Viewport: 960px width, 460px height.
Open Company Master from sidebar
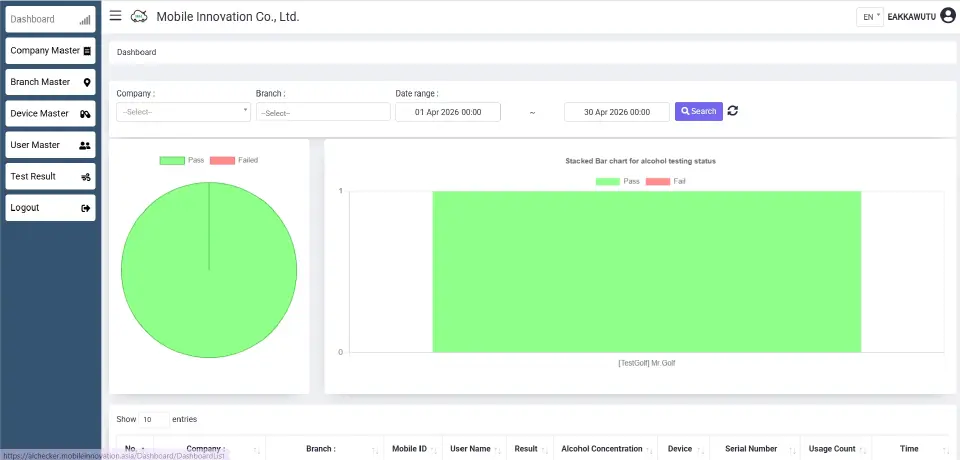pos(50,51)
